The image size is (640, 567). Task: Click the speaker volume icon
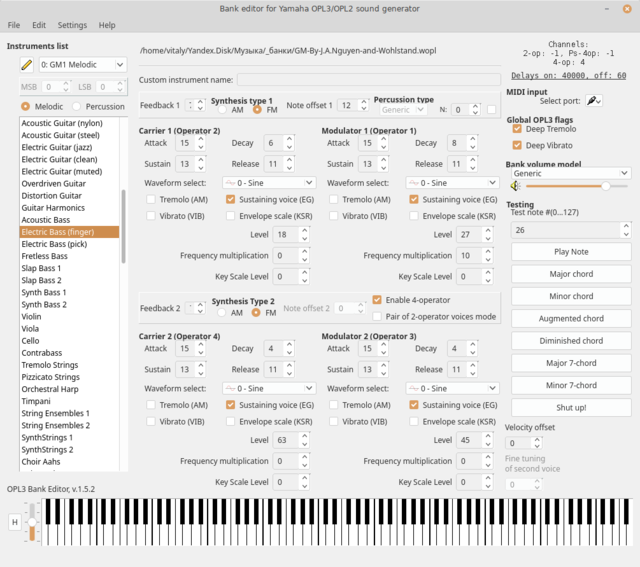click(516, 186)
